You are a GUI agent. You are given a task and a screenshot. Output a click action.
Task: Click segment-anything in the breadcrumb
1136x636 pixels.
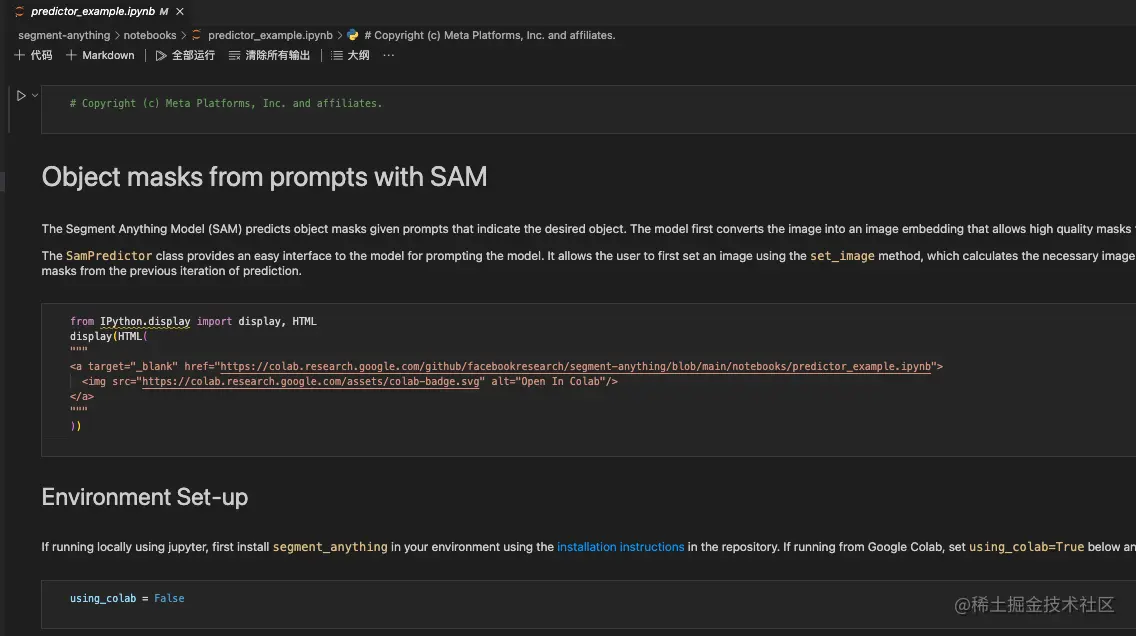coord(64,35)
